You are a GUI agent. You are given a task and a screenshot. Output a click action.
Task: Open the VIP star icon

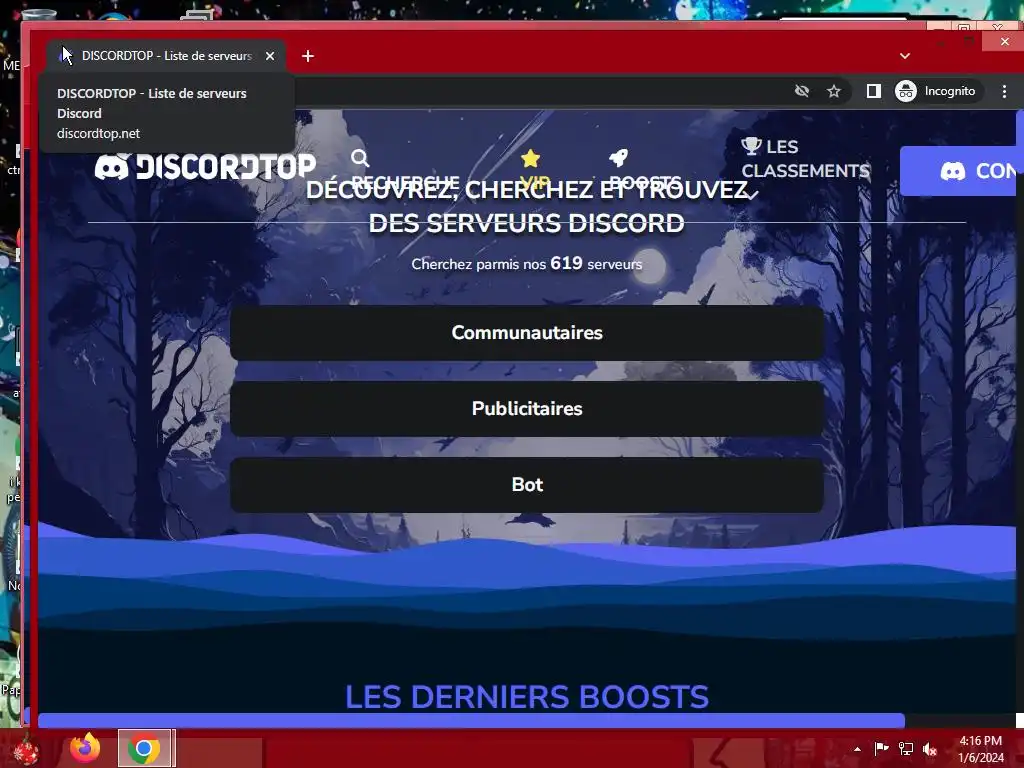530,158
